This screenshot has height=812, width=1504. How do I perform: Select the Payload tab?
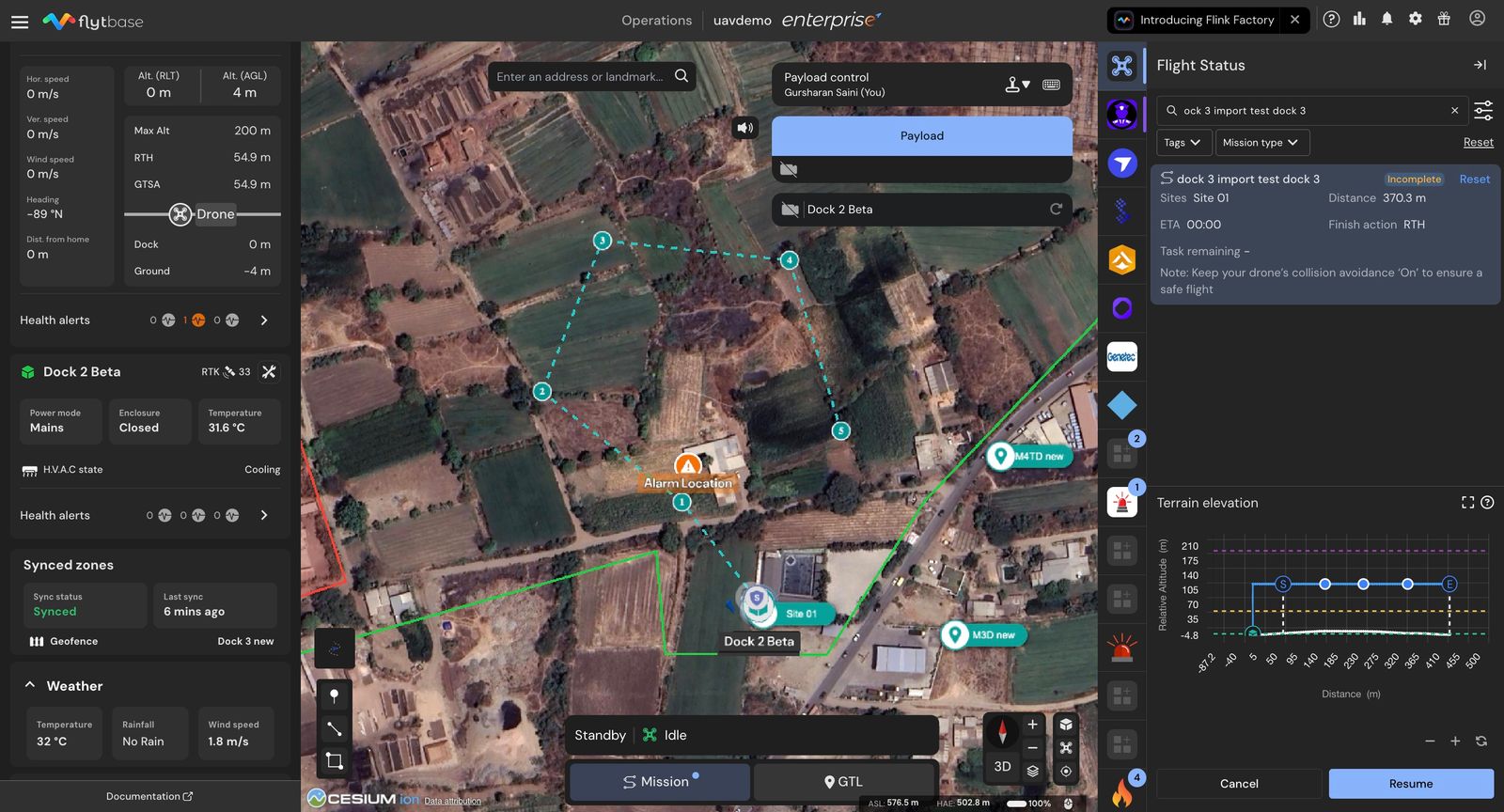(x=922, y=136)
